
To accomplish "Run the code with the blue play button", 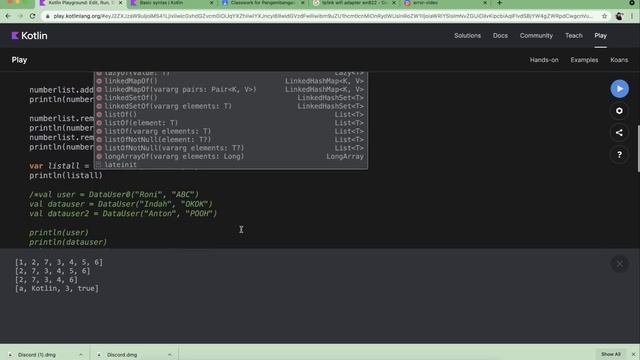I will [x=619, y=89].
